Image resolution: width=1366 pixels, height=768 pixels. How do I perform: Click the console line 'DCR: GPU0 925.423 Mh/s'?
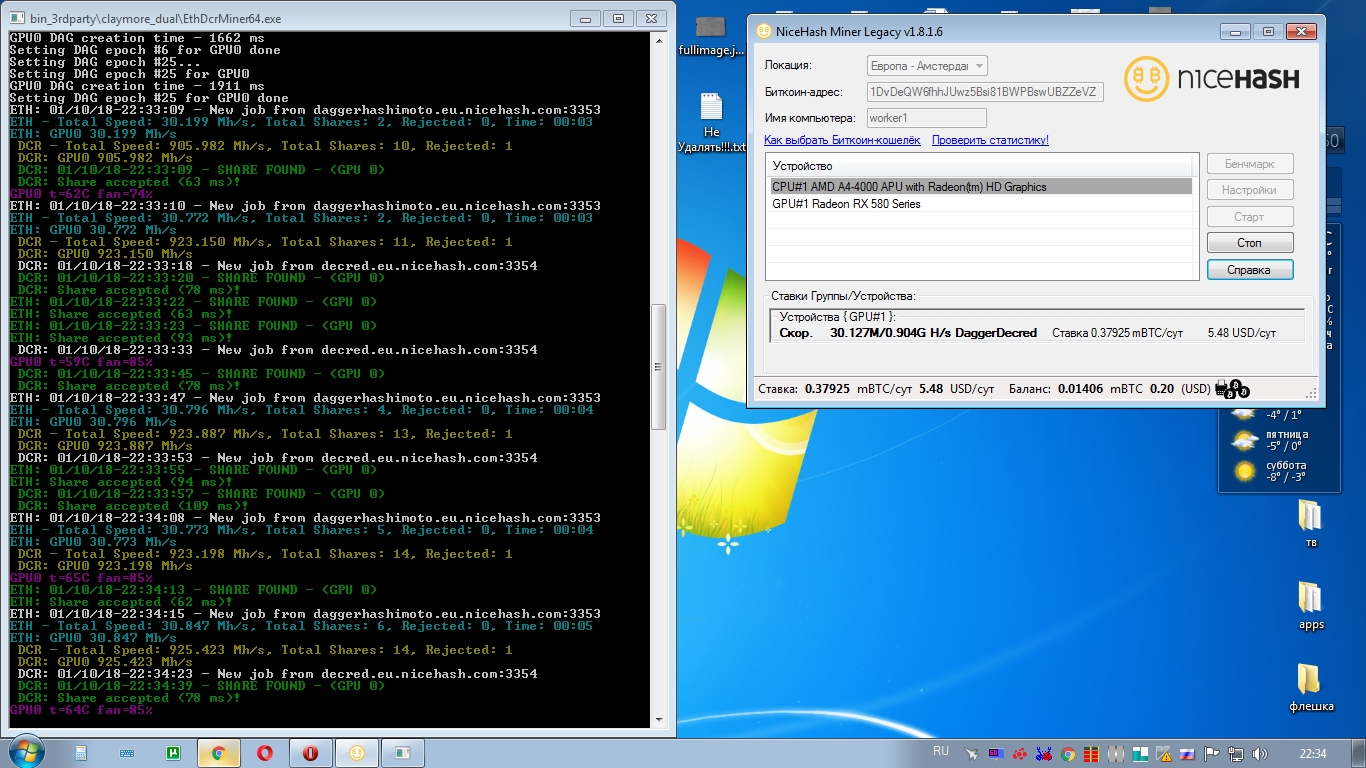[x=105, y=662]
